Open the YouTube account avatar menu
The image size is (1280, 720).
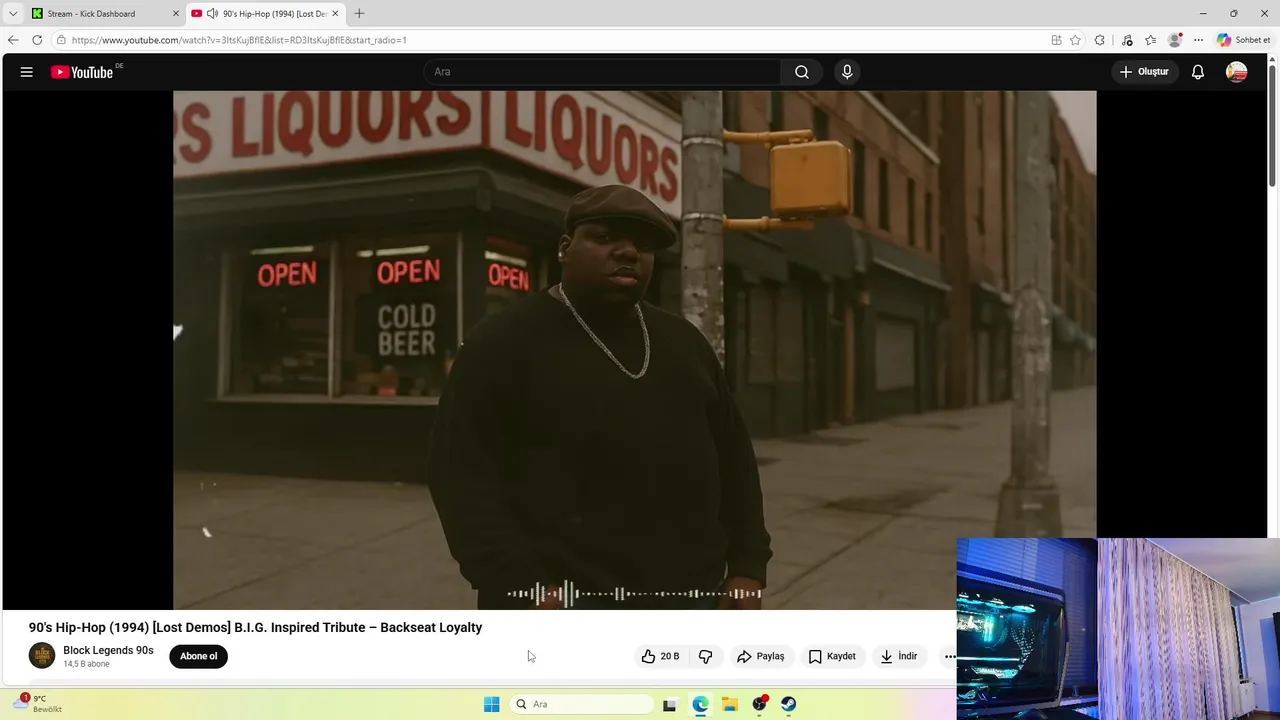click(x=1237, y=72)
